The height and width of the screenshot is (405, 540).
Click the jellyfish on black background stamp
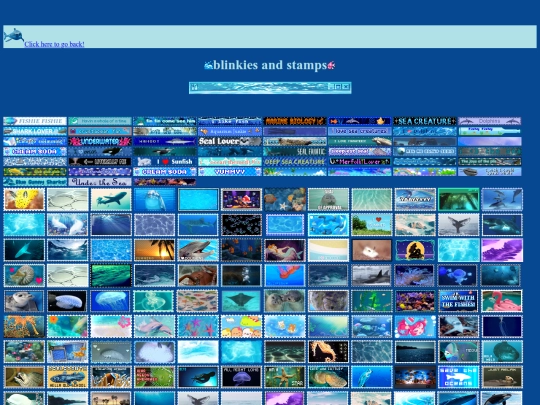(x=68, y=301)
